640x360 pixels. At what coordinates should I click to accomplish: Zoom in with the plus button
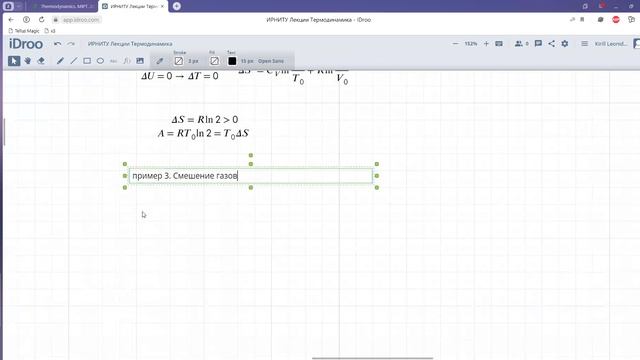tap(486, 44)
